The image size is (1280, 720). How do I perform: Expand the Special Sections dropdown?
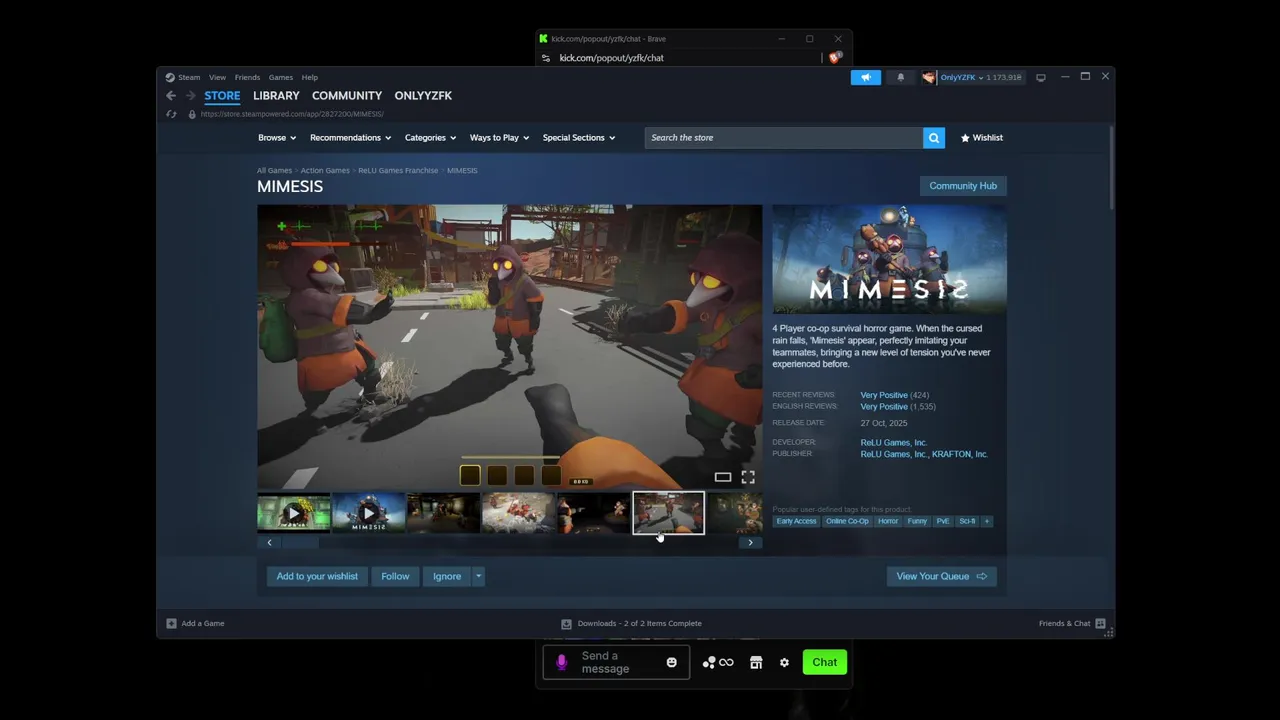(x=579, y=138)
